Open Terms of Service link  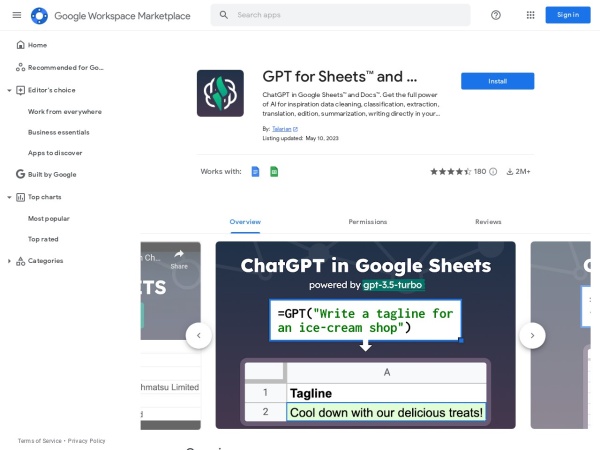pyautogui.click(x=40, y=441)
